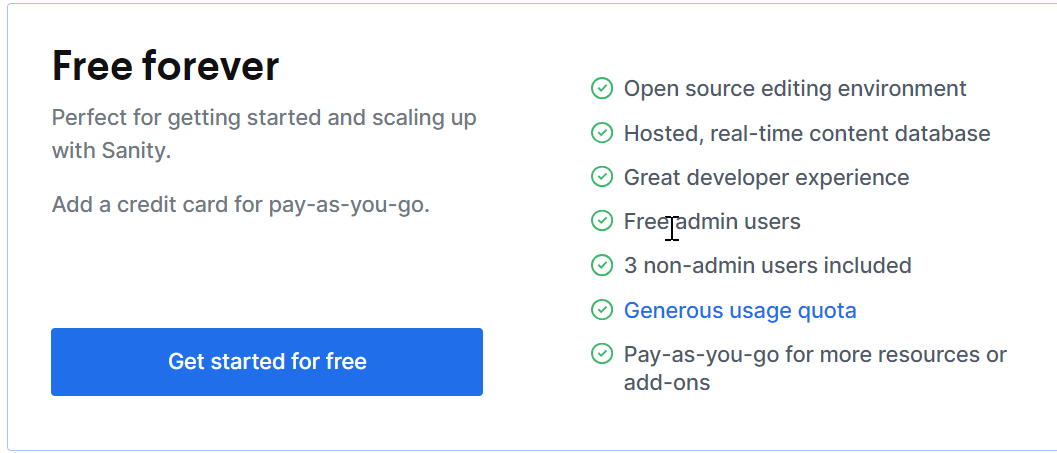The height and width of the screenshot is (453, 1057).
Task: Click checkmark icon next to Great developer experience
Action: point(601,177)
